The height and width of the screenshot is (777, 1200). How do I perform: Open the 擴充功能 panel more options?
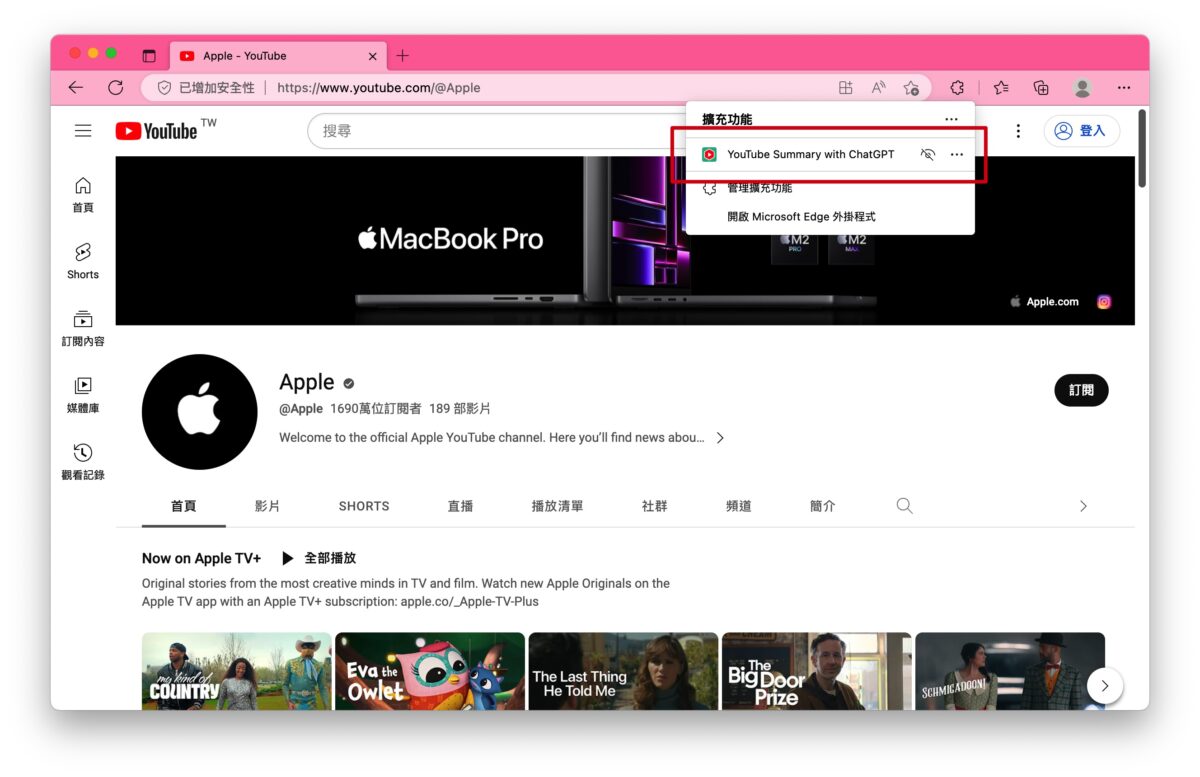pyautogui.click(x=951, y=119)
